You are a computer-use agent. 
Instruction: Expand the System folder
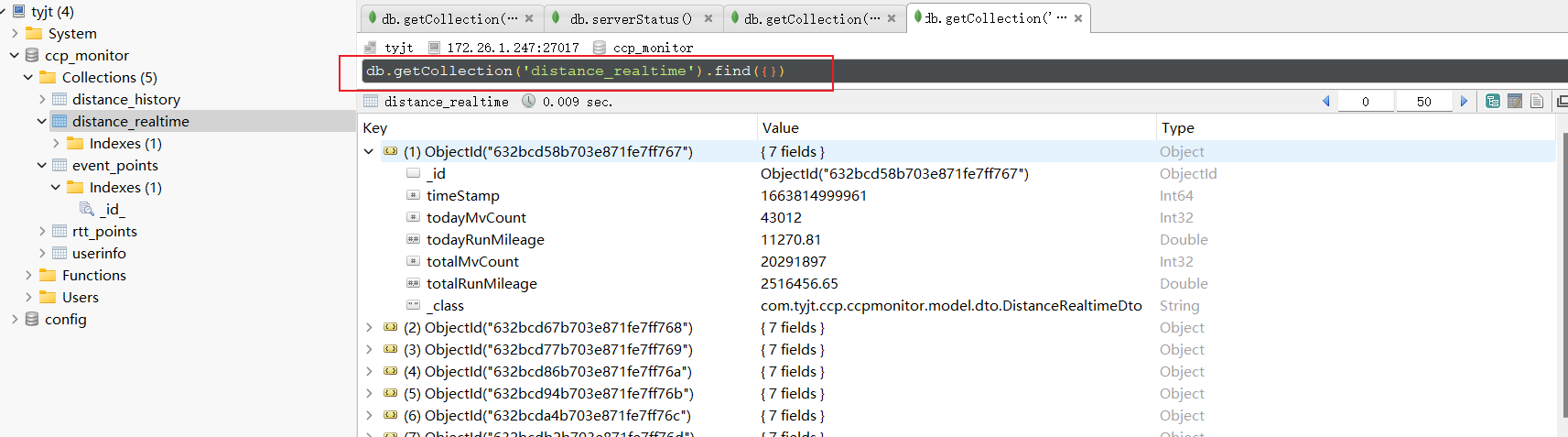(15, 34)
